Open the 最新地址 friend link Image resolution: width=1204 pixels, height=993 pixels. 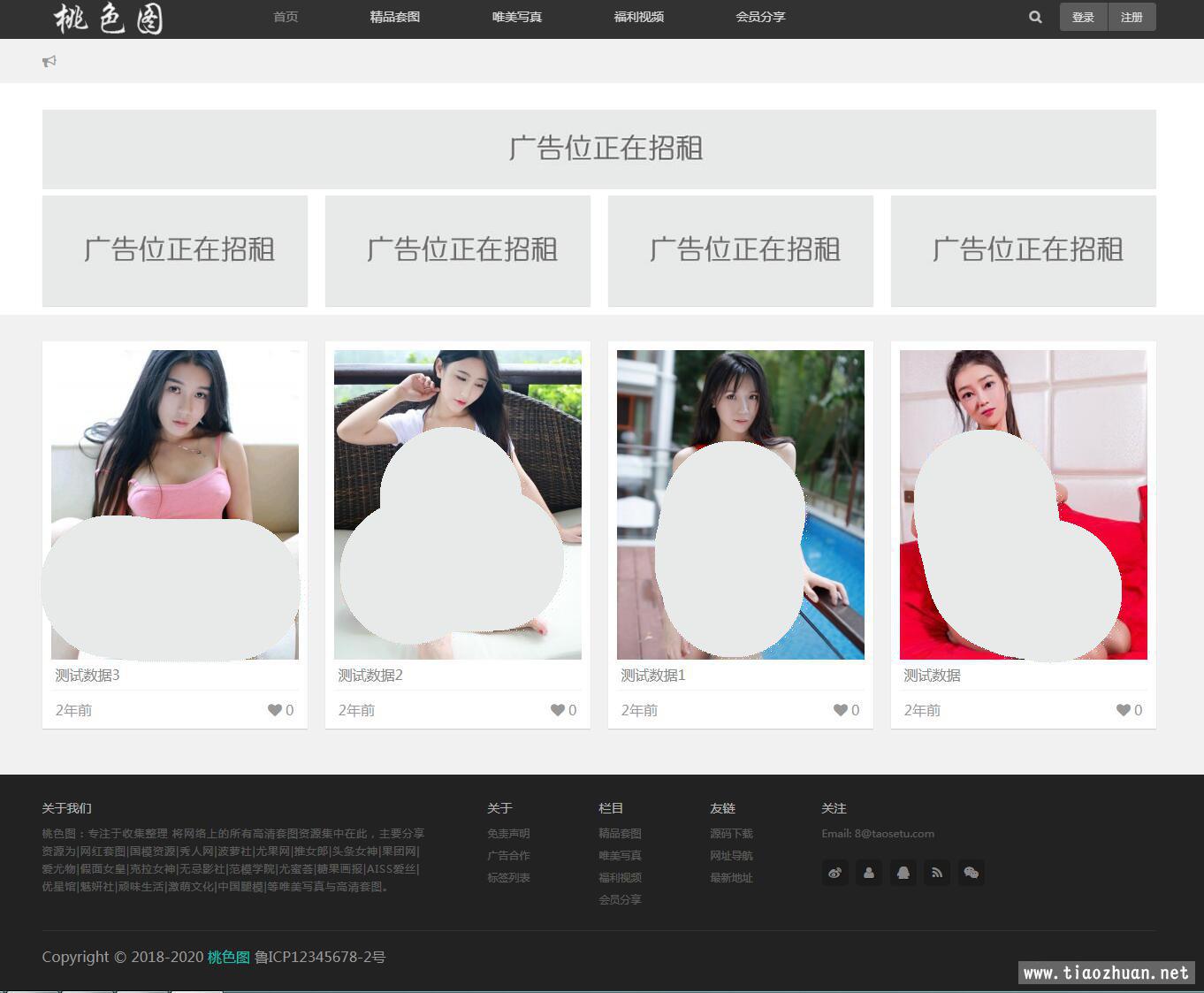pos(731,878)
